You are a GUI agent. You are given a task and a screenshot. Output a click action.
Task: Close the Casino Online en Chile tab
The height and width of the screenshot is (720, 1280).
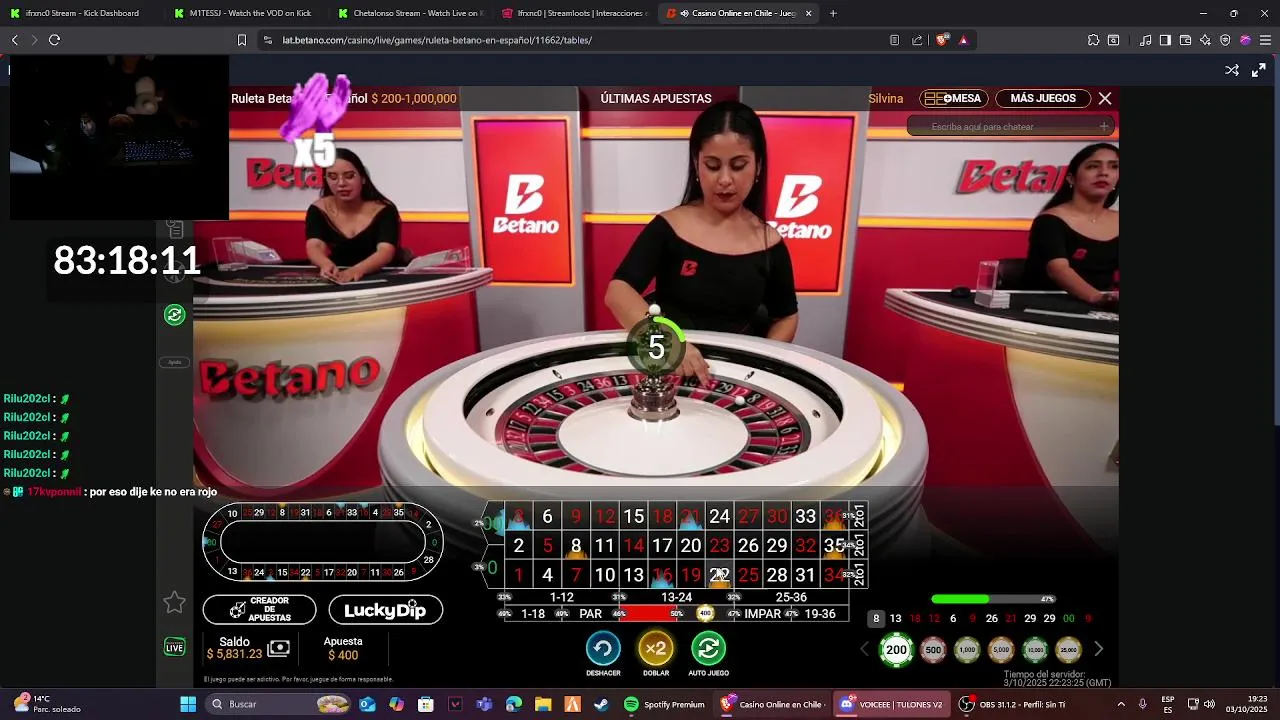[x=808, y=13]
